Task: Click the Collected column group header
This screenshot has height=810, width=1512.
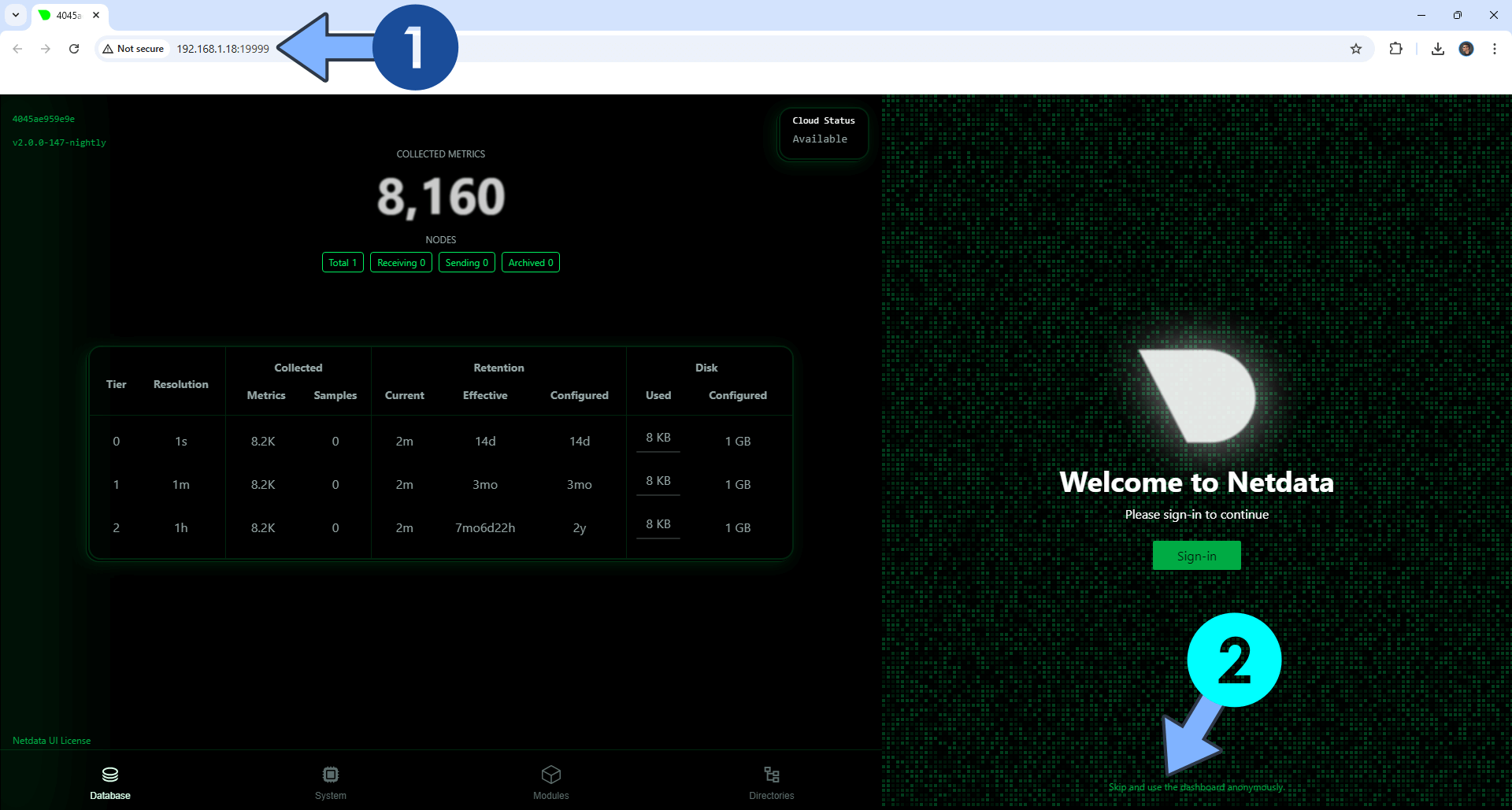Action: coord(298,368)
